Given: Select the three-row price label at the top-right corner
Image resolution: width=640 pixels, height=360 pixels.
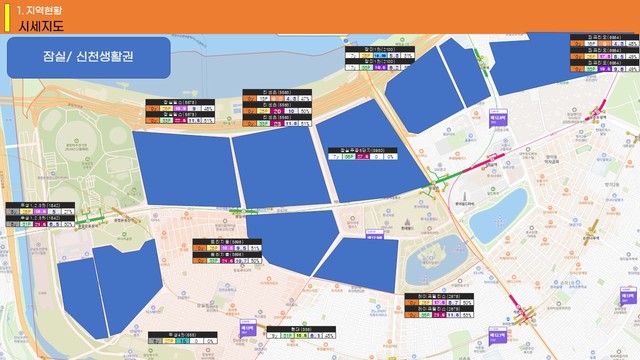Looking at the screenshot, I should [x=604, y=53].
